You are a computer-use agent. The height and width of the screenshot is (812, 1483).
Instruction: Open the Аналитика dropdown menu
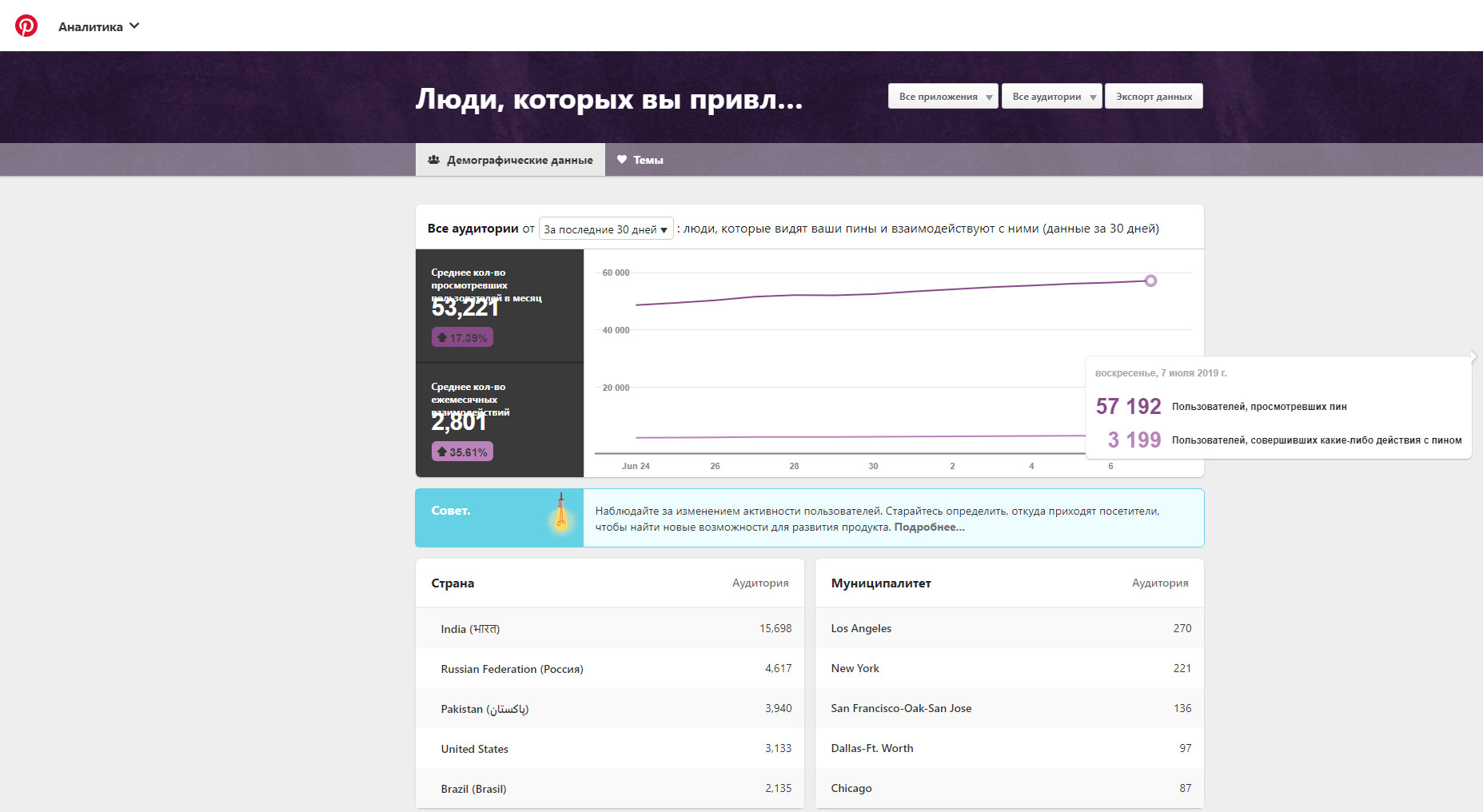(x=98, y=26)
